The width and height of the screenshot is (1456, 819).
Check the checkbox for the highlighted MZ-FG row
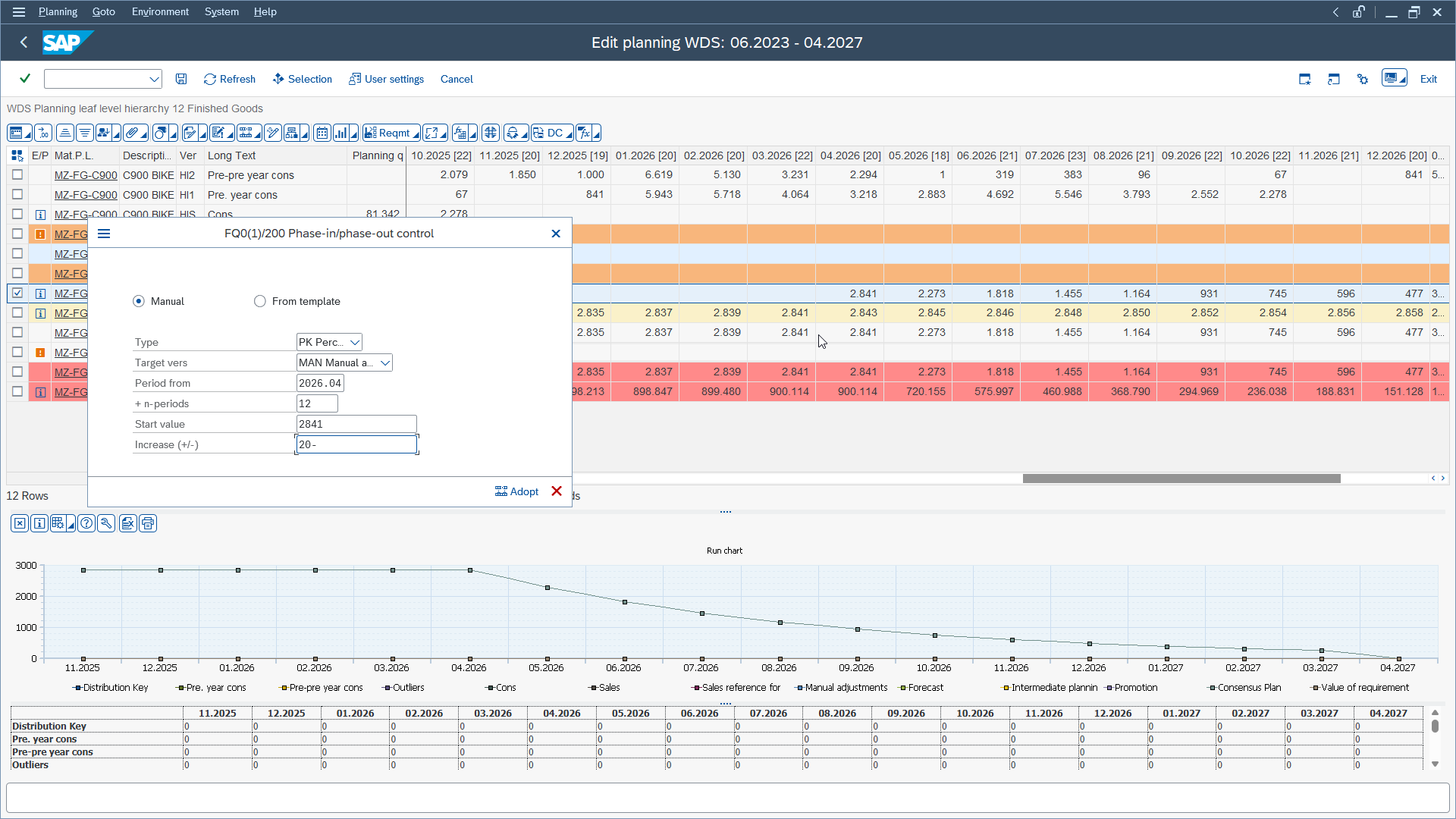(17, 293)
